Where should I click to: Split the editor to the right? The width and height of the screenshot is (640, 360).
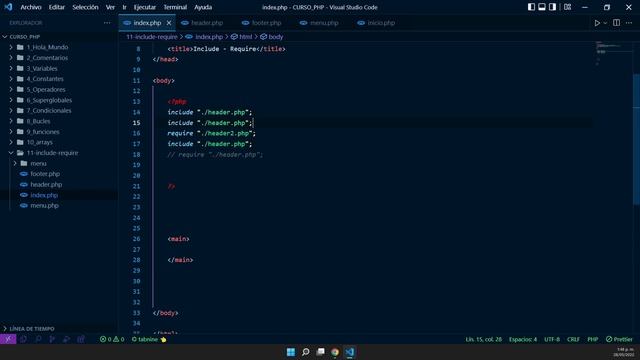(616, 23)
